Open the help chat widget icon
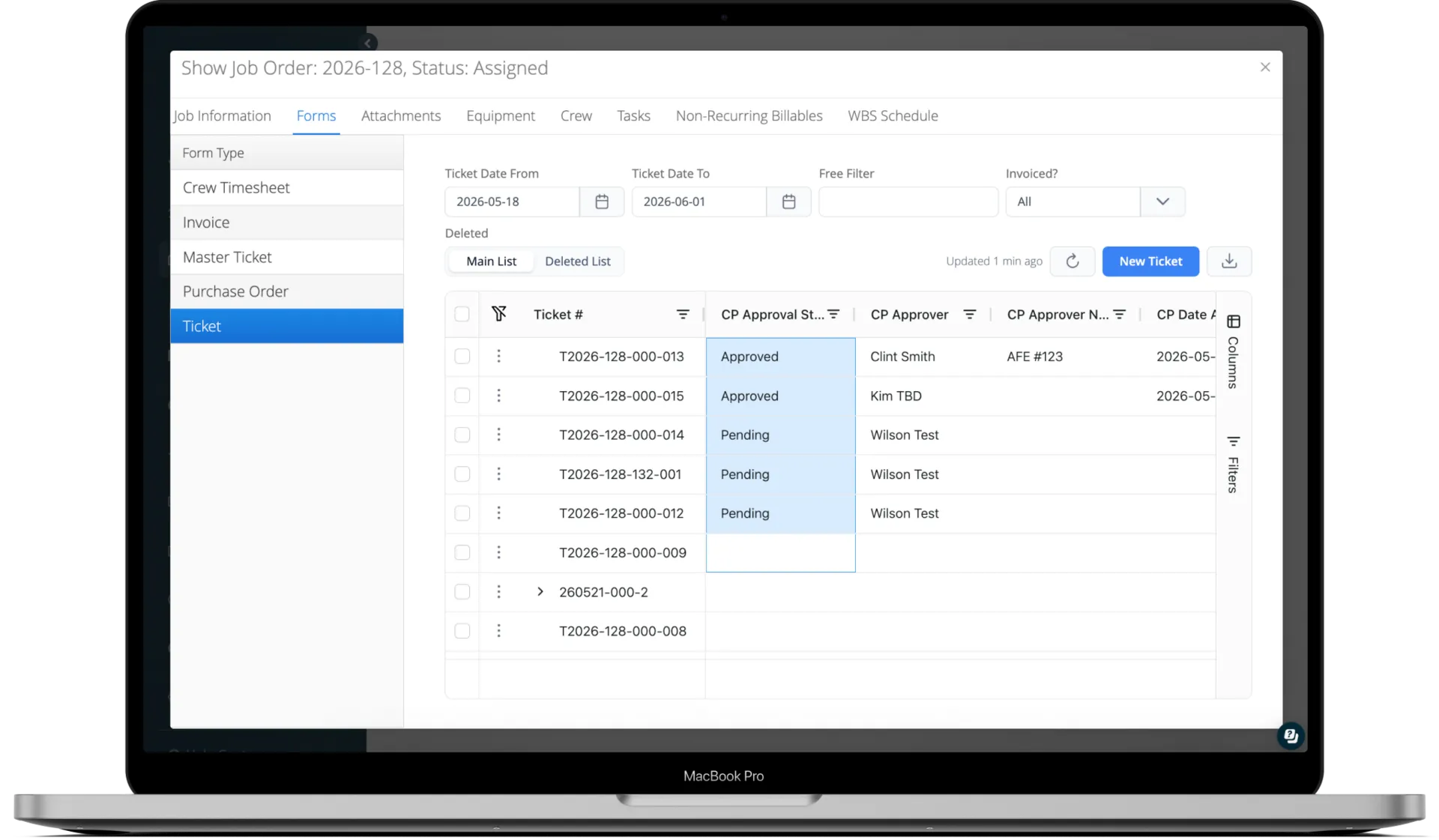Image resolution: width=1439 pixels, height=840 pixels. (x=1291, y=736)
